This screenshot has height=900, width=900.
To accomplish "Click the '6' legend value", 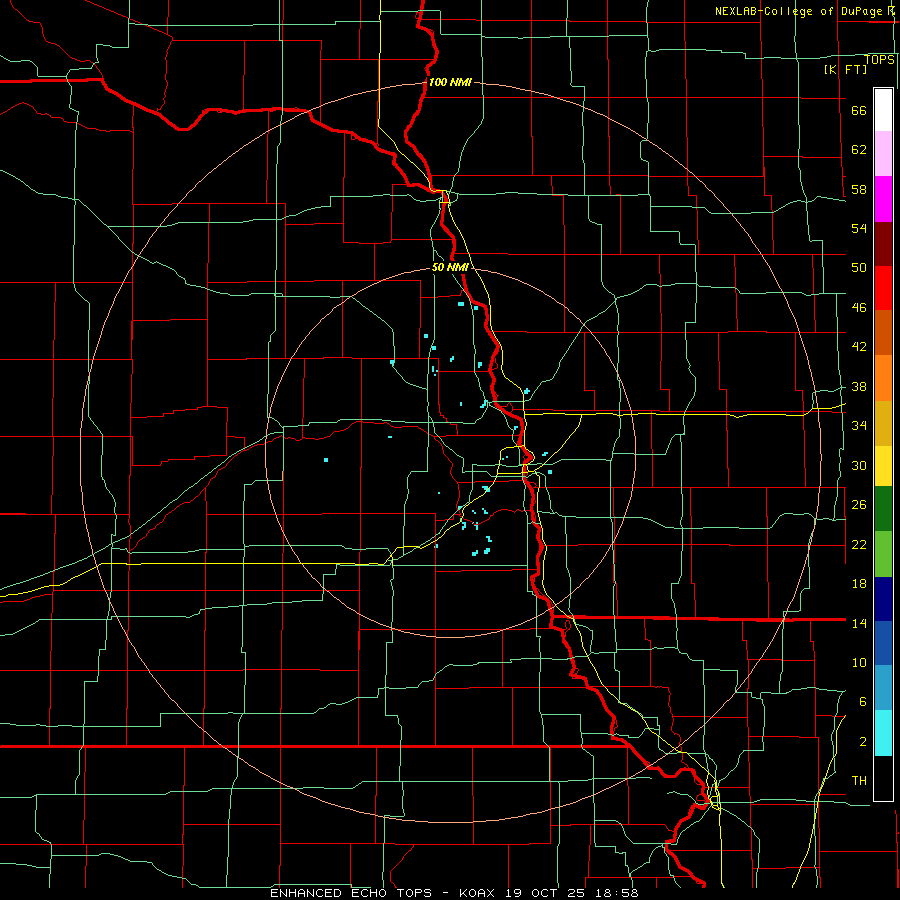I will 863,701.
